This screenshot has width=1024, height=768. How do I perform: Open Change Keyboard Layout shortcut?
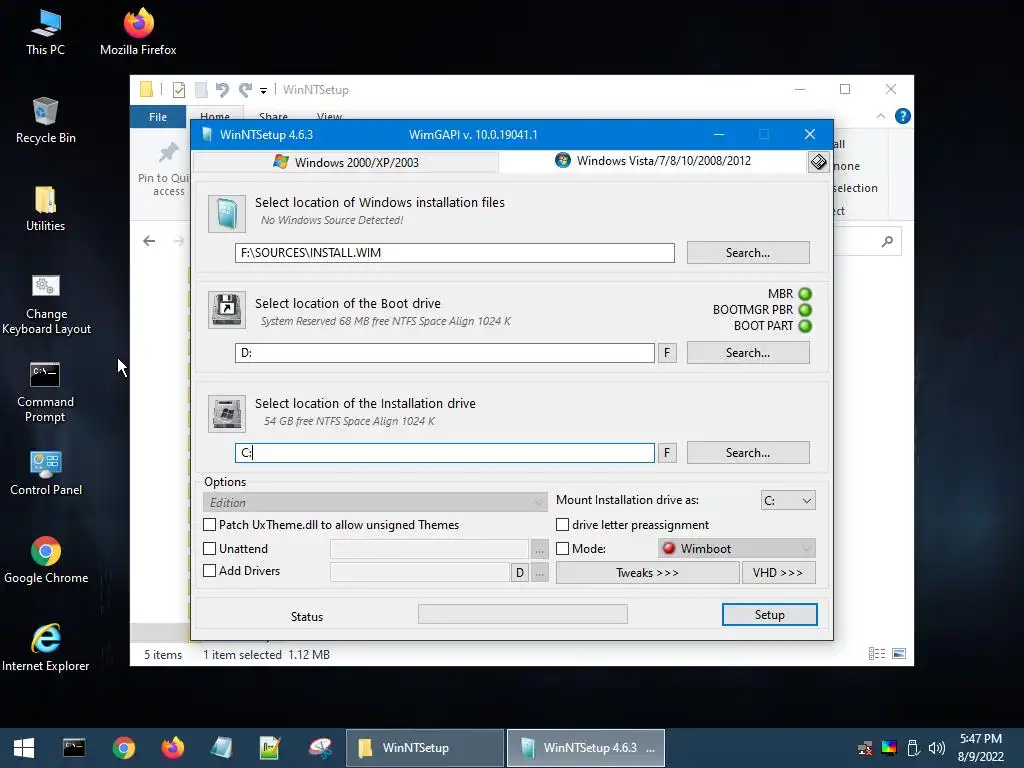pos(46,304)
